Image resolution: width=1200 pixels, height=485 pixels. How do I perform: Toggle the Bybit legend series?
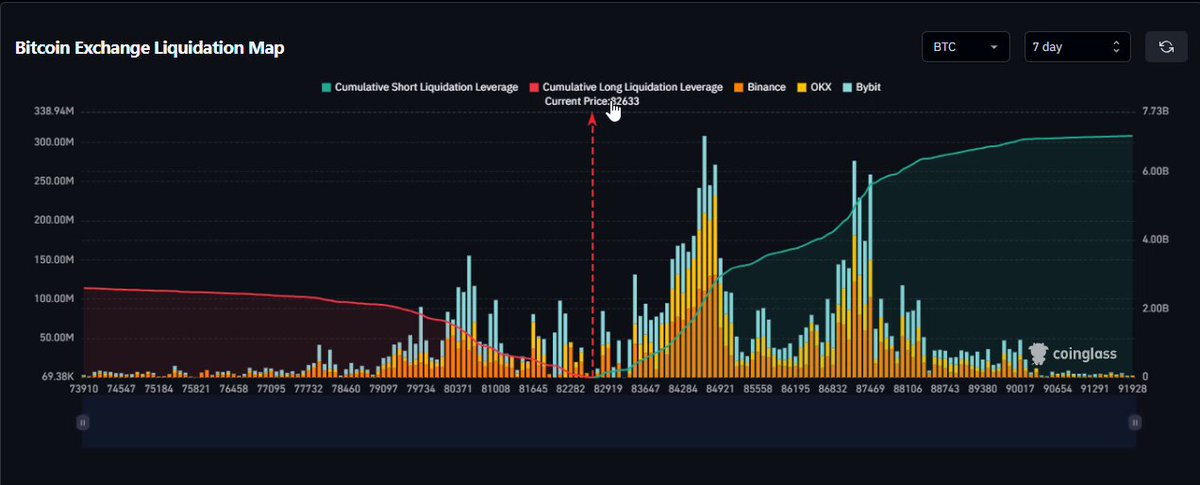point(862,87)
